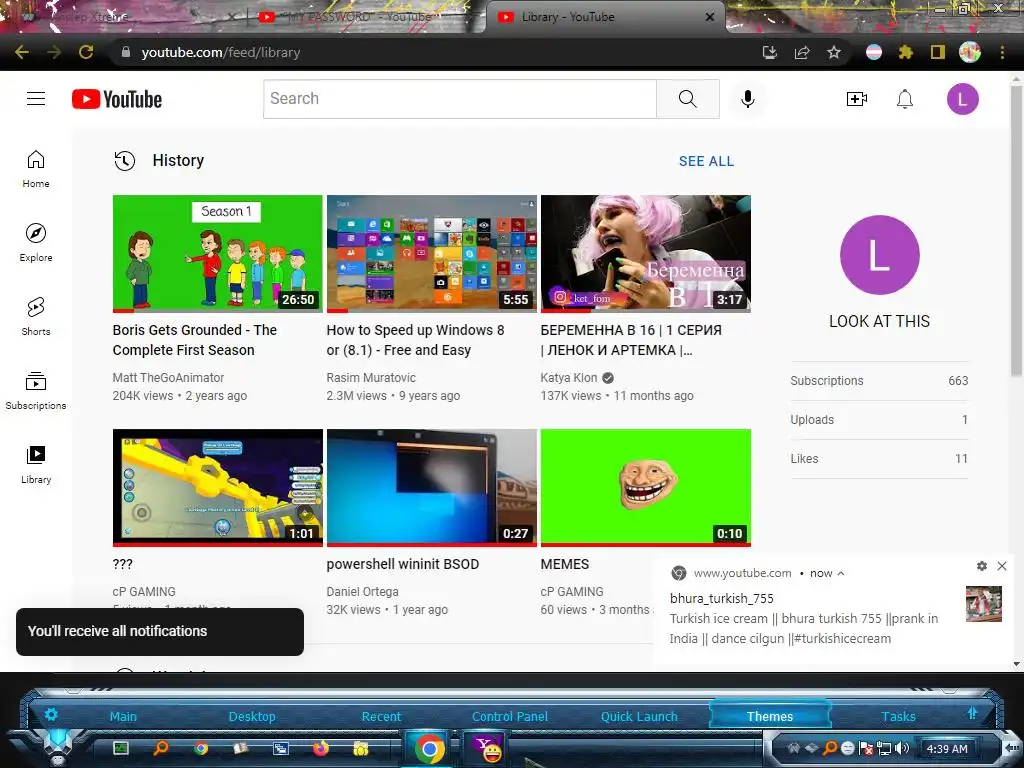Click the 4:39 AM clock
The height and width of the screenshot is (768, 1024).
(x=947, y=749)
